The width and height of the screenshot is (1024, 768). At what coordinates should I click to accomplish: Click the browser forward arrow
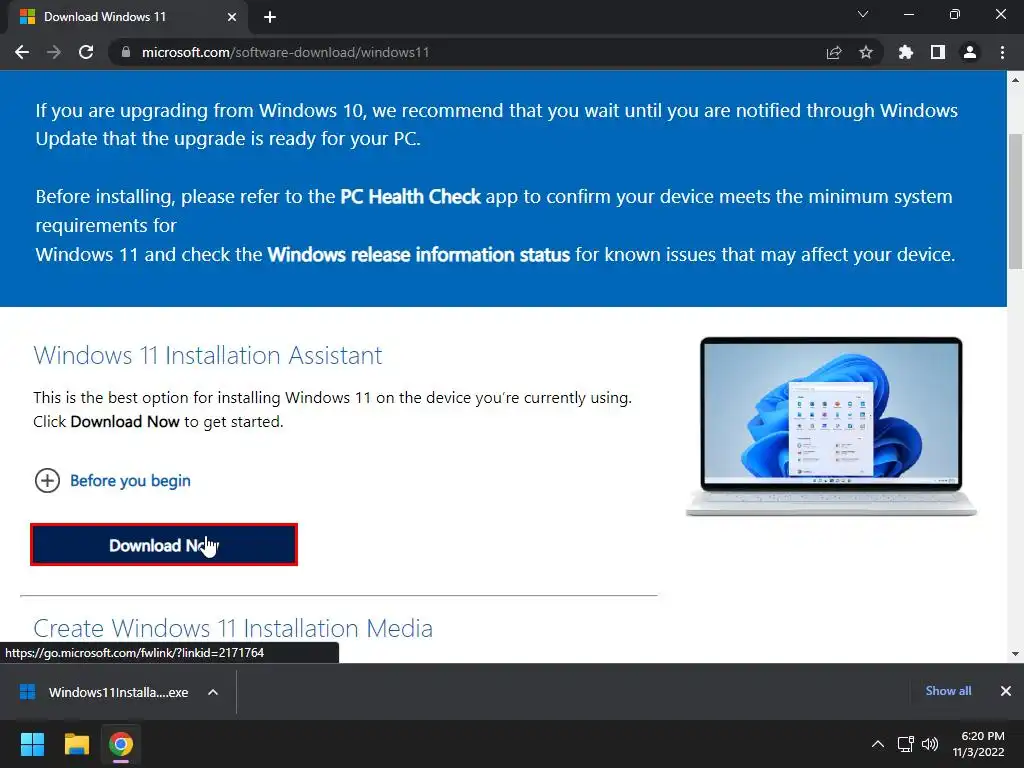(x=54, y=52)
